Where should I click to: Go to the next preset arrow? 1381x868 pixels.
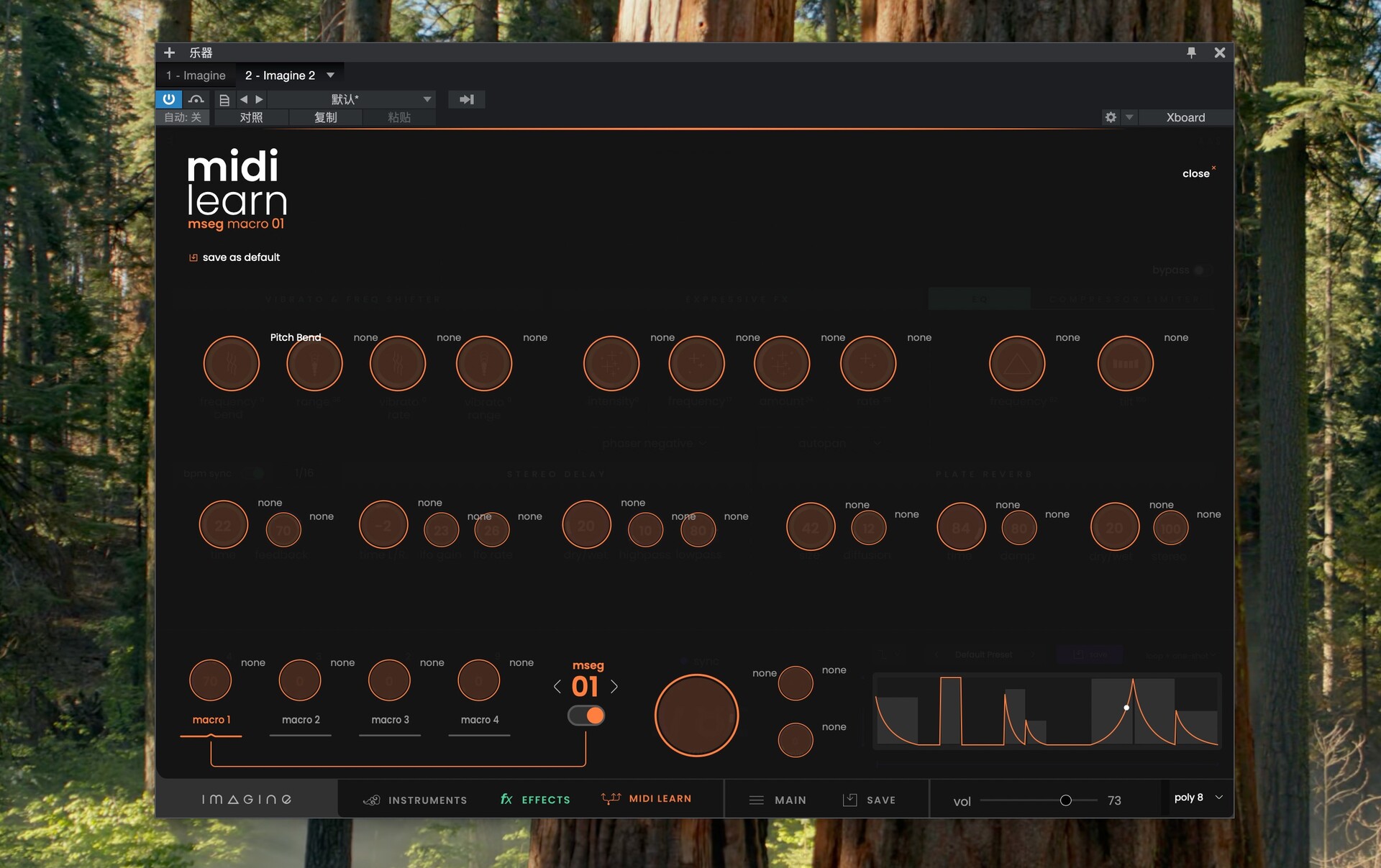coord(260,99)
